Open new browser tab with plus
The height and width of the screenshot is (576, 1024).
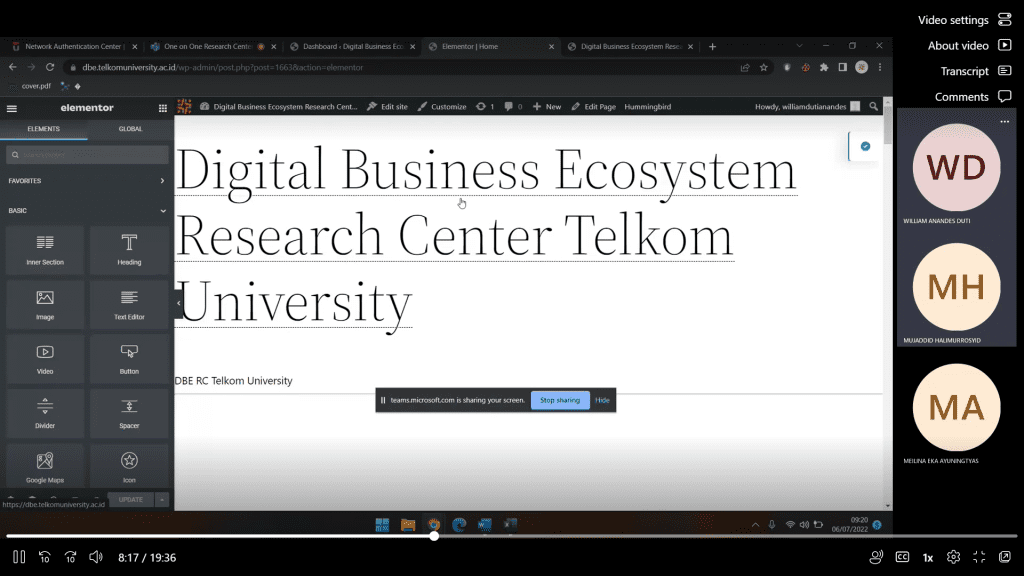coord(712,46)
